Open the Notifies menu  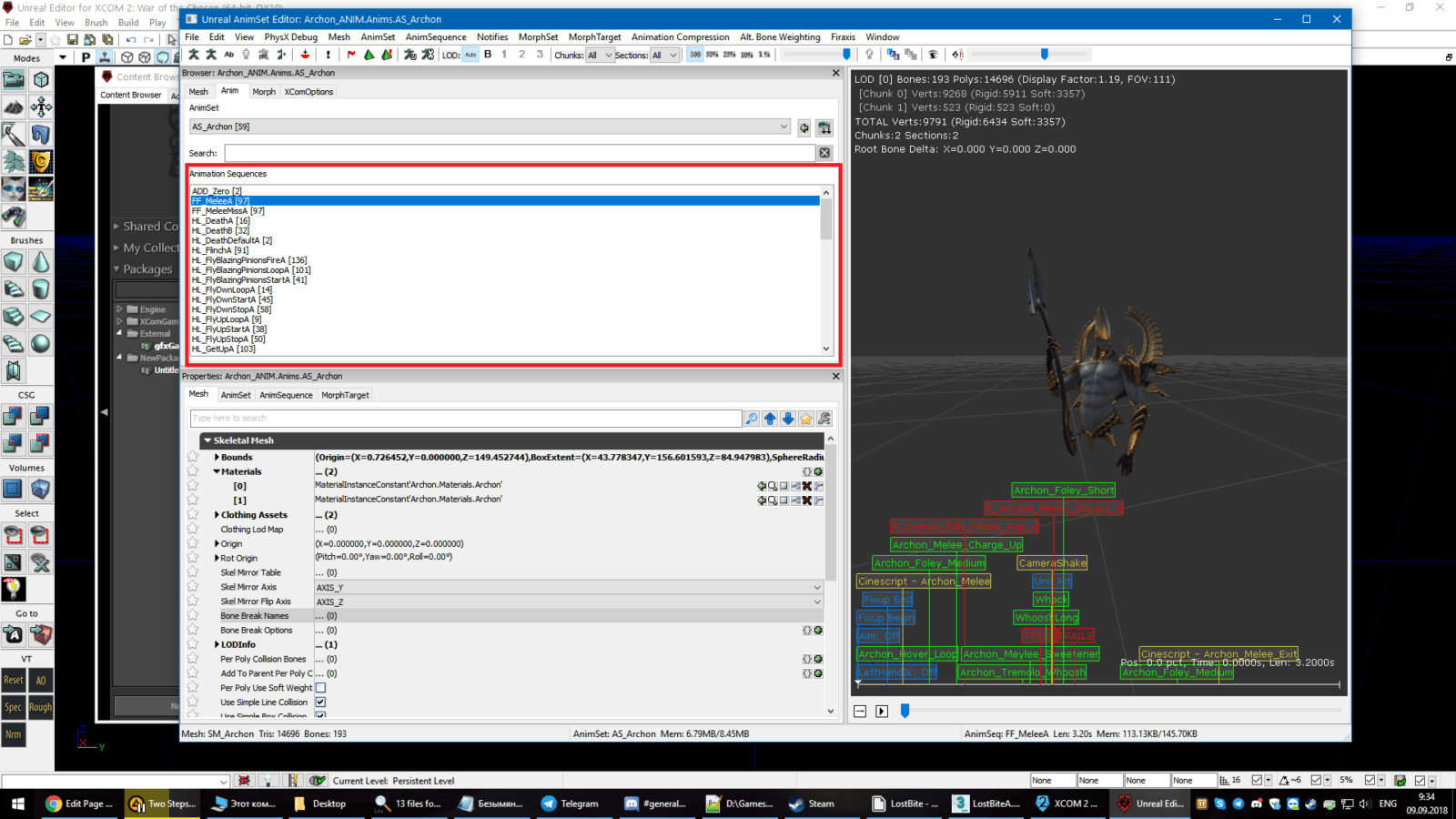[492, 37]
